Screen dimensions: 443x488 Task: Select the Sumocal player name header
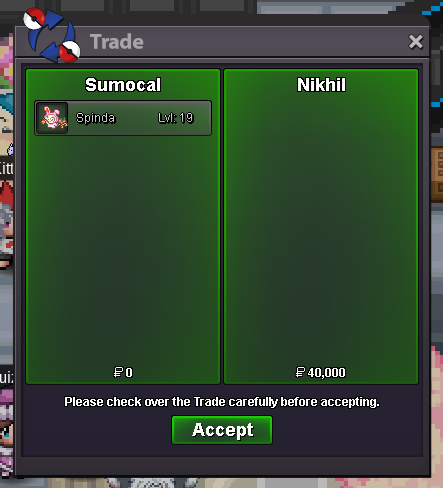click(123, 85)
